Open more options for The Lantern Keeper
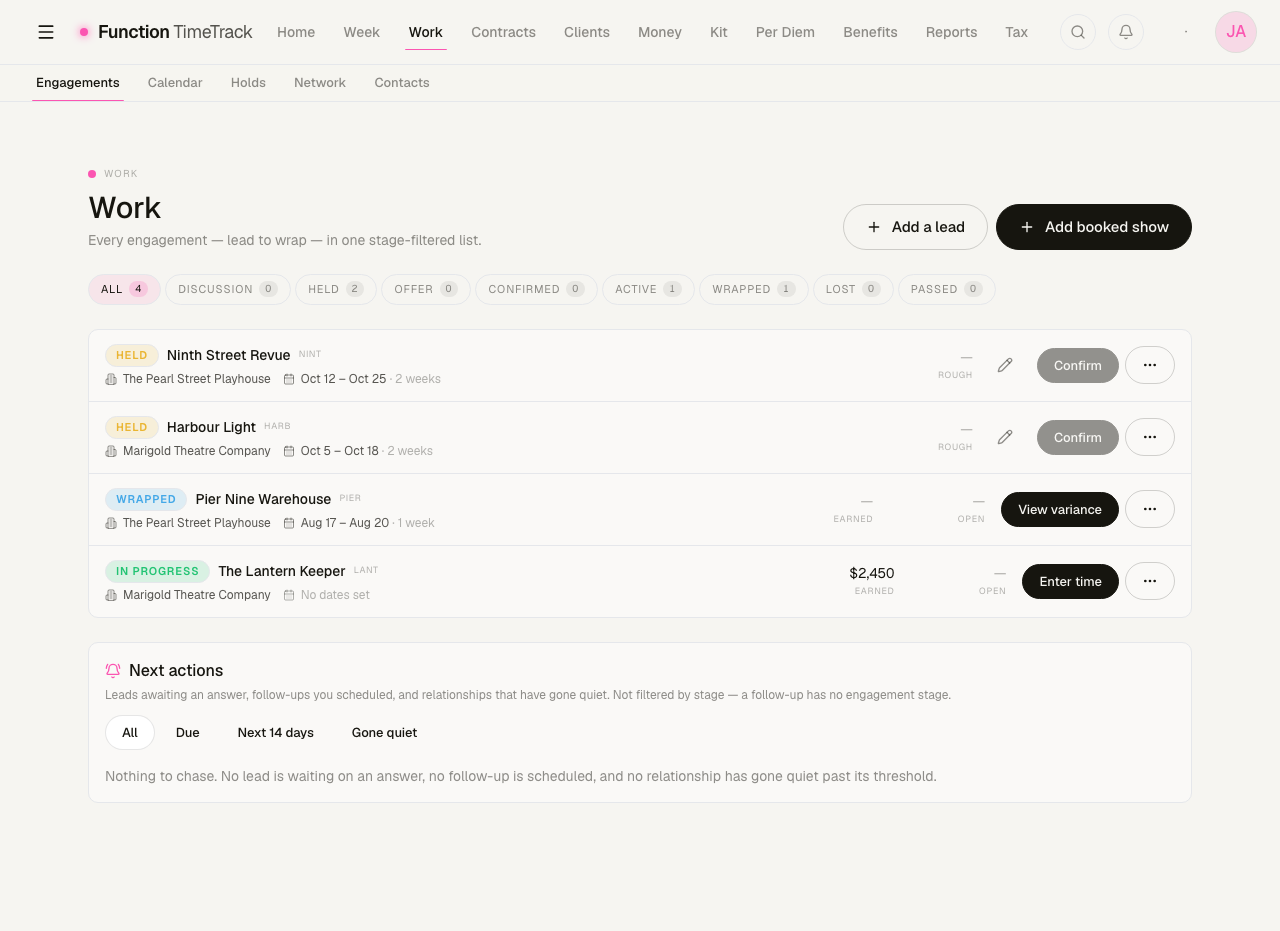The image size is (1280, 931). point(1150,581)
